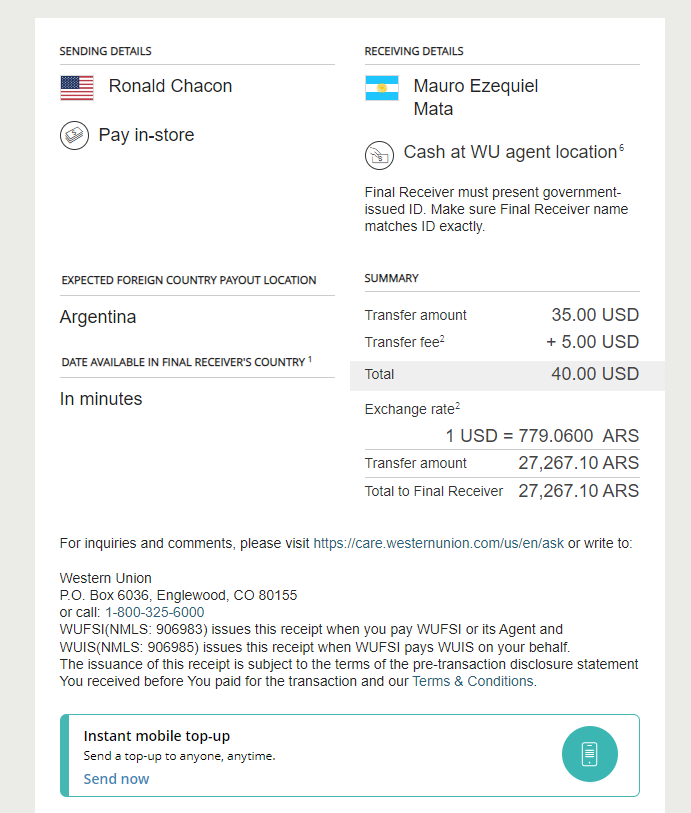Click footnote 1 after Final Receiver's Country

(309, 358)
